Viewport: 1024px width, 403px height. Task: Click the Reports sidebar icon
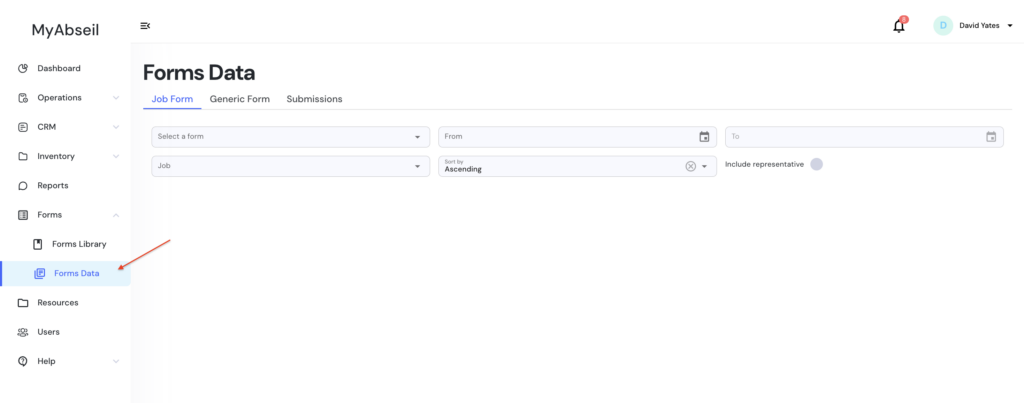[x=23, y=185]
